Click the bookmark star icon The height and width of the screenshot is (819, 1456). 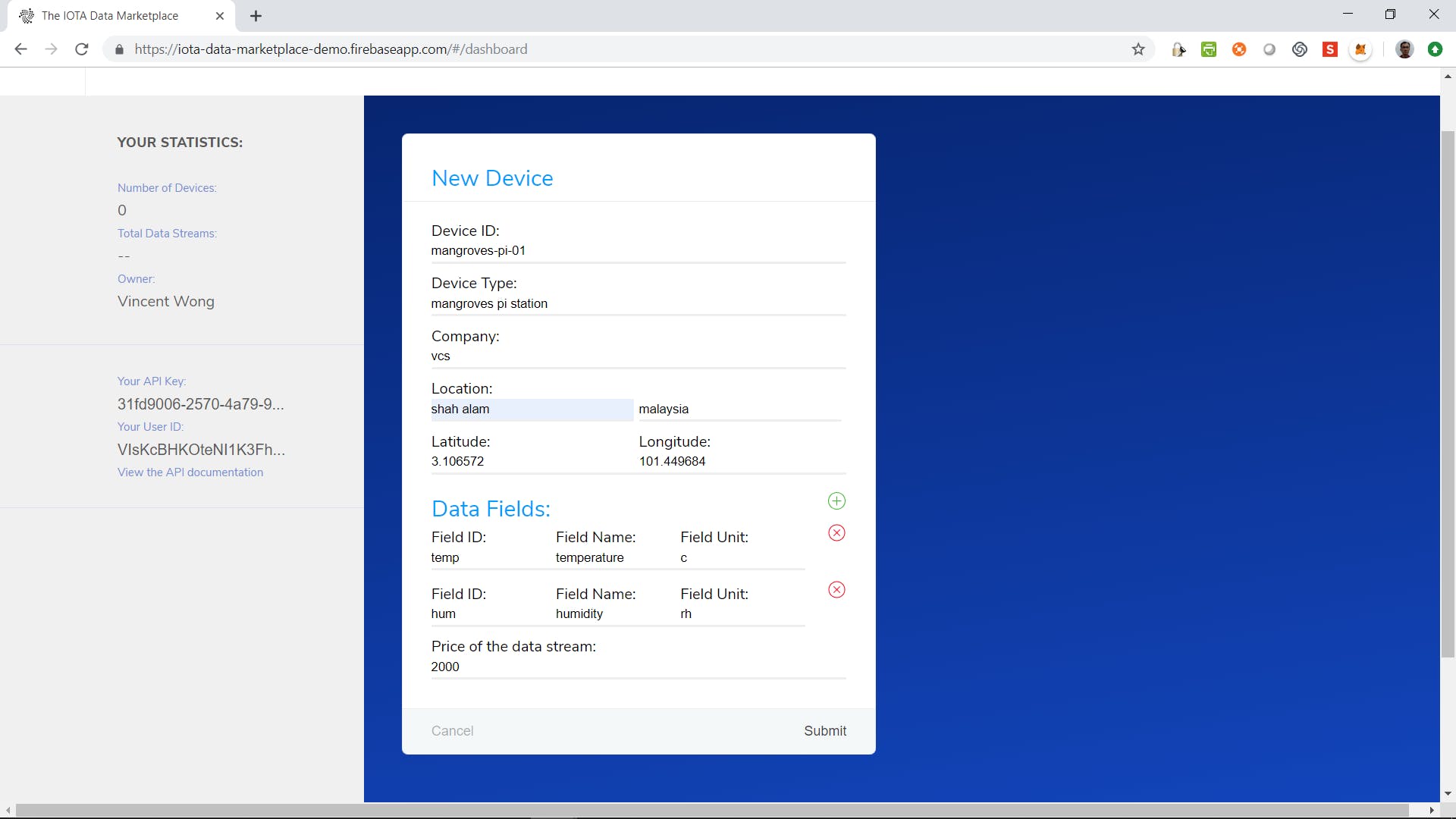click(1139, 49)
